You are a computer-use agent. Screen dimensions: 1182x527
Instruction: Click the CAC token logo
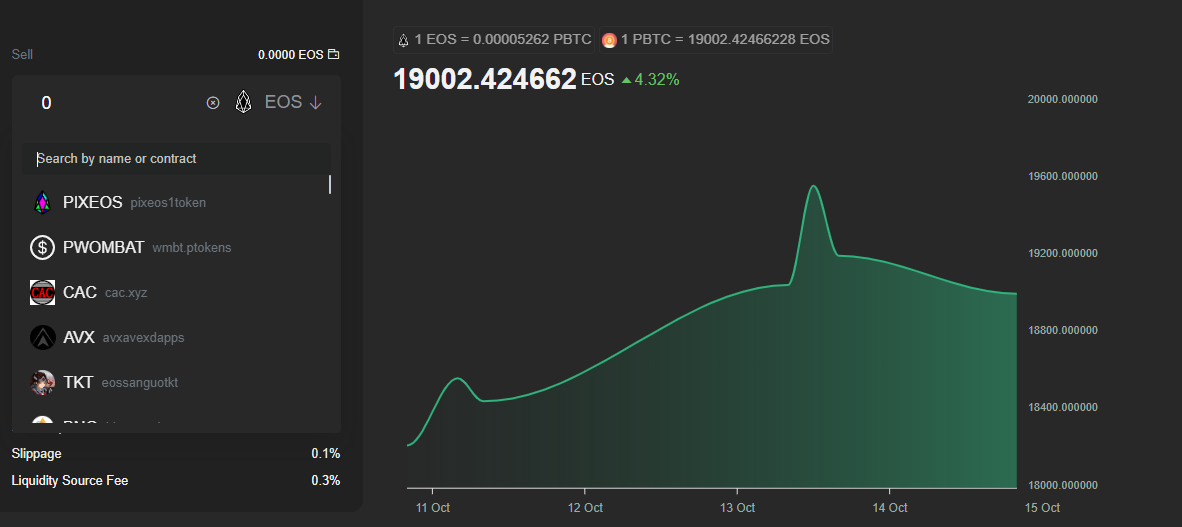coord(42,293)
